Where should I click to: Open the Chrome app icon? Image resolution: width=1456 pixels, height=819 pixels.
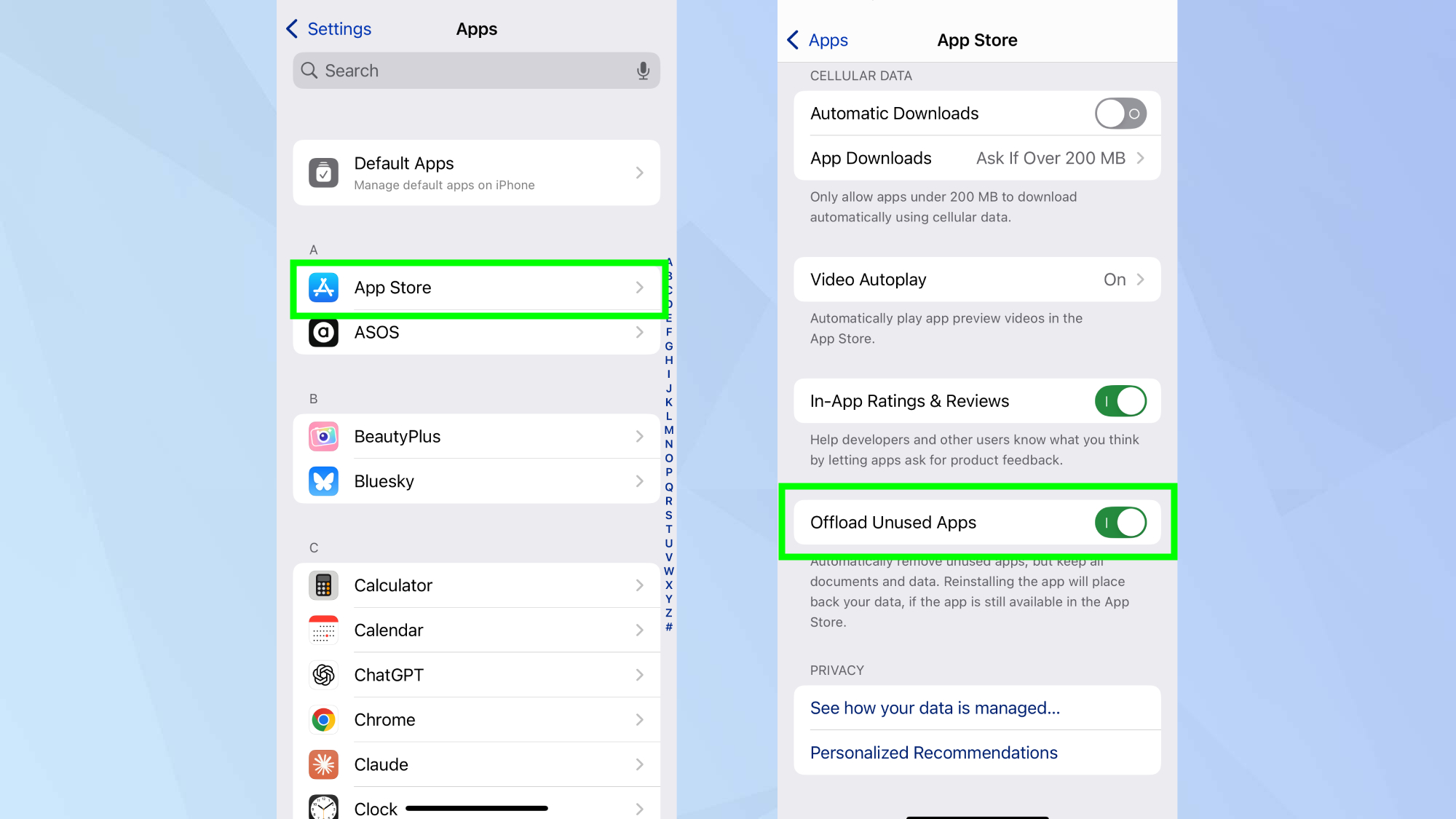click(323, 719)
